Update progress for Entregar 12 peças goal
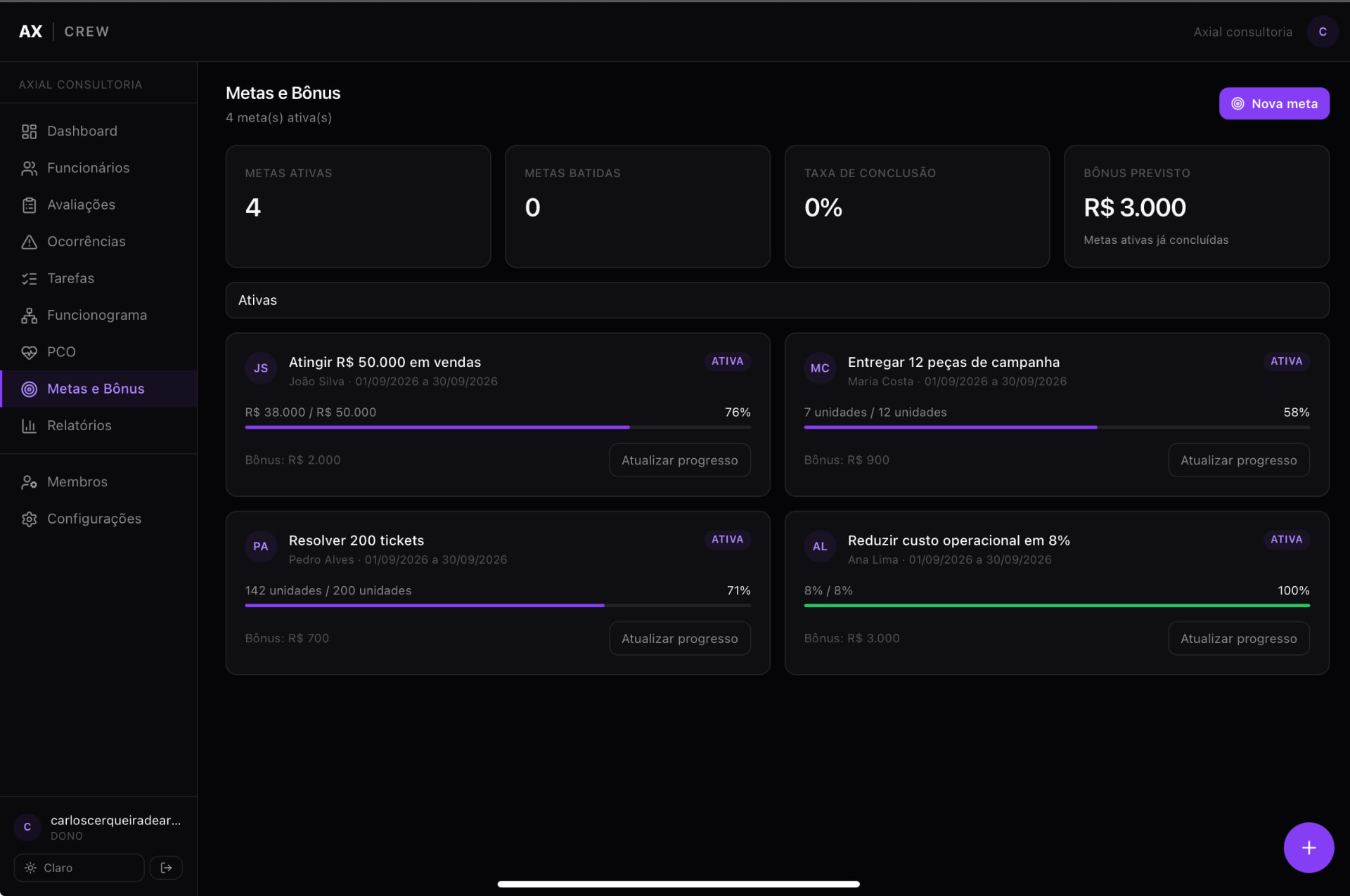Viewport: 1350px width, 896px height. coord(1238,460)
